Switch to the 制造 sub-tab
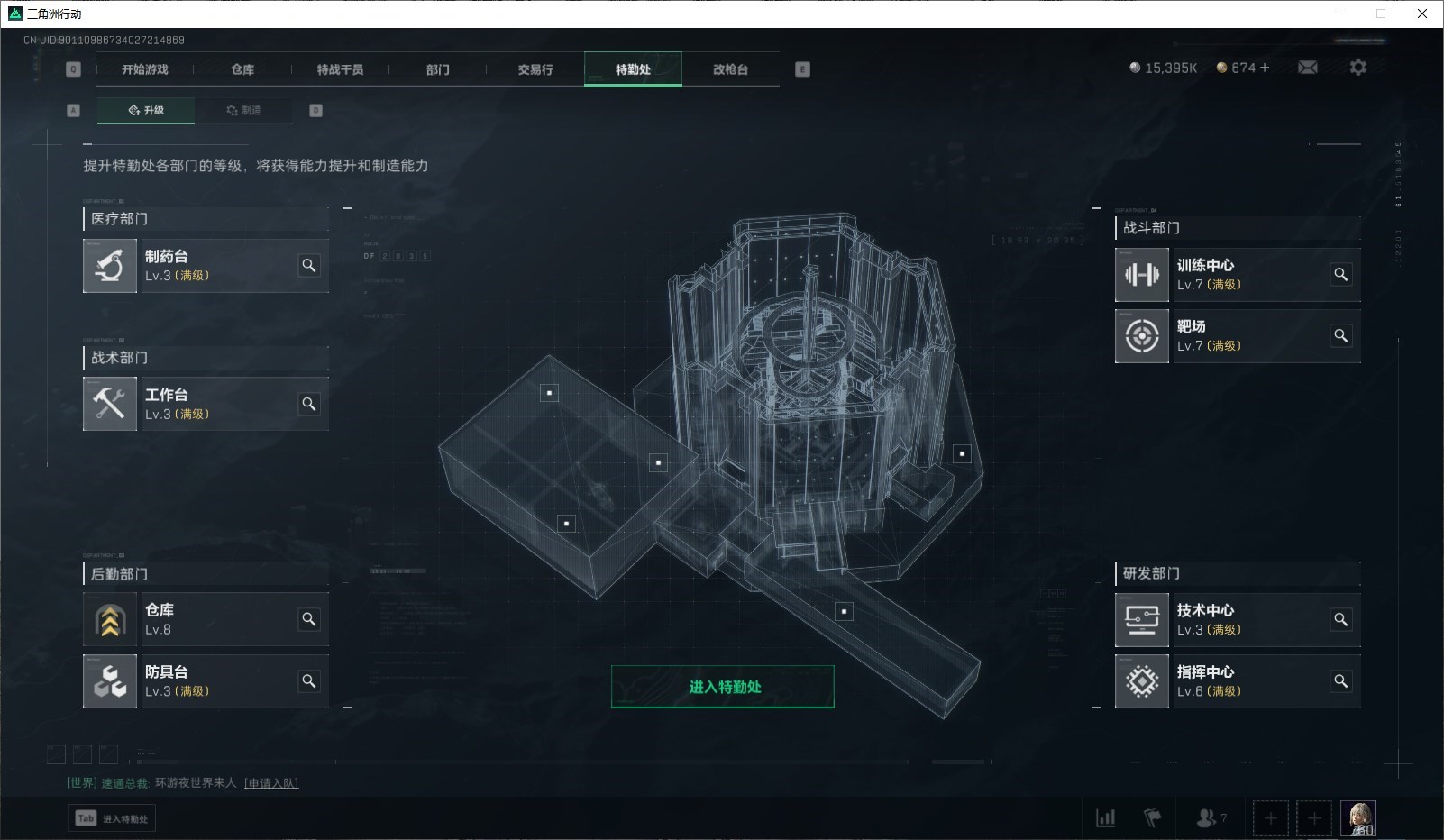The height and width of the screenshot is (840, 1444). (x=243, y=110)
